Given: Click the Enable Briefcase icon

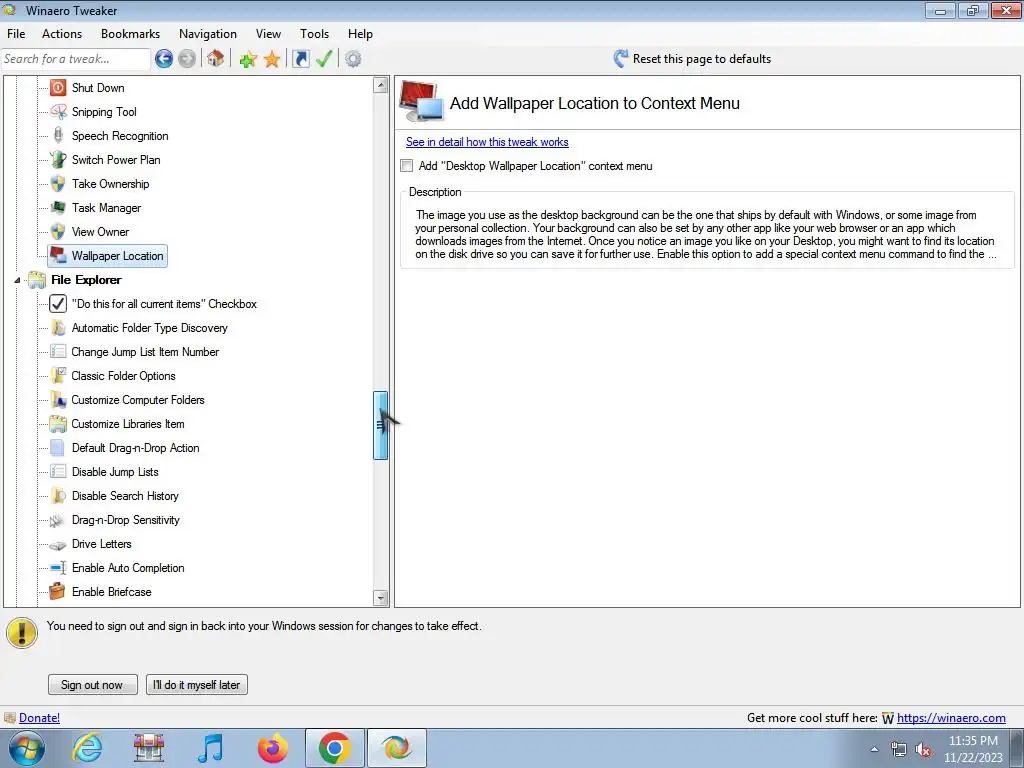Looking at the screenshot, I should point(58,592).
